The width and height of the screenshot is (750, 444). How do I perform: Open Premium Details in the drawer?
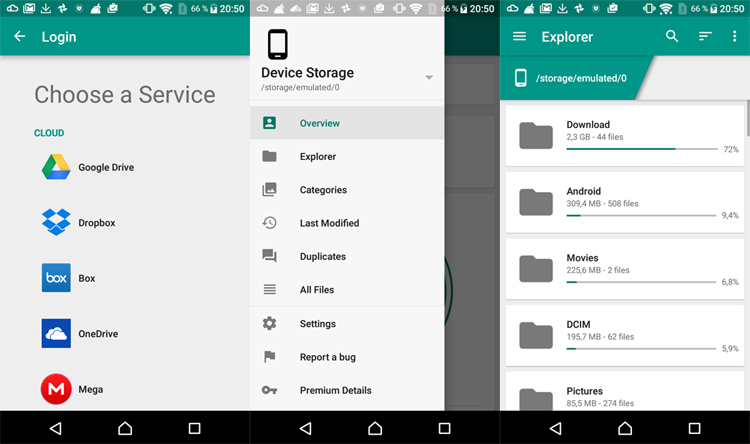[x=347, y=390]
